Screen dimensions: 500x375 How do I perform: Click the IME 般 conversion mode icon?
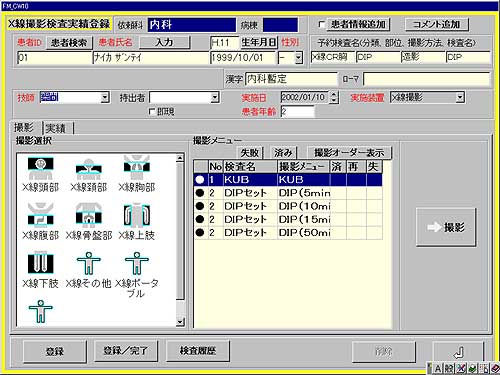pos(449,368)
